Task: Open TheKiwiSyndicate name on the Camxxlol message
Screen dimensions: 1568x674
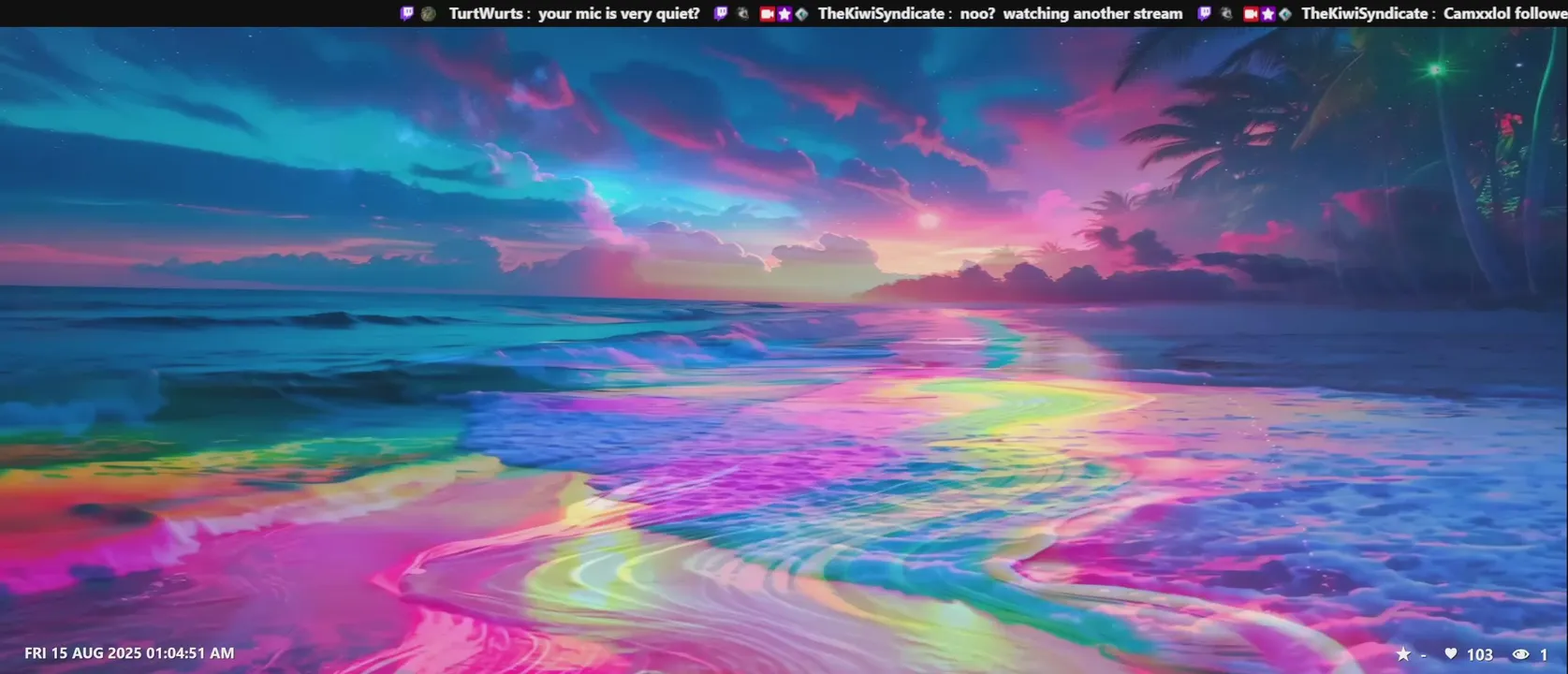Action: click(1365, 13)
